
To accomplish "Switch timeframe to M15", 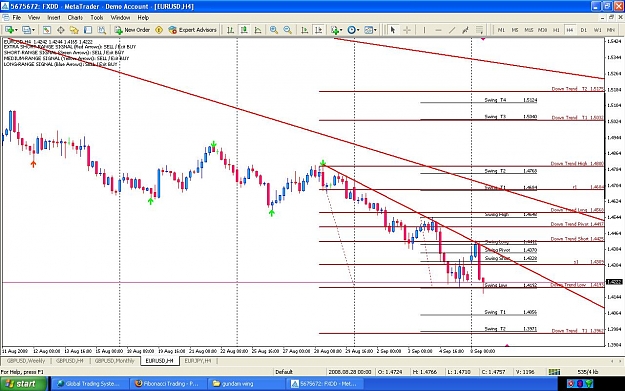I will tap(529, 30).
